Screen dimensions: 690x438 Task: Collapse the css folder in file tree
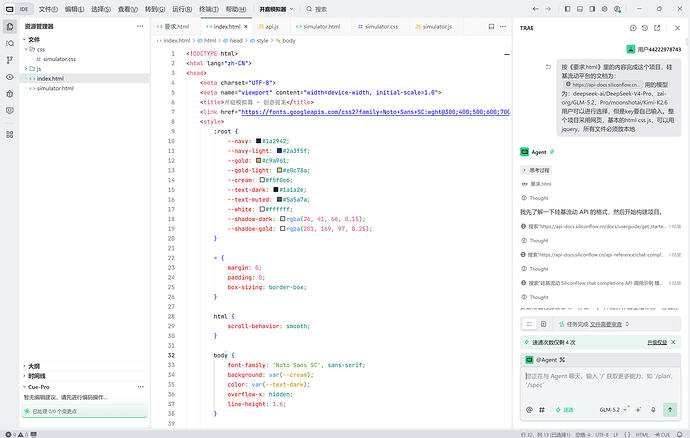[26, 49]
